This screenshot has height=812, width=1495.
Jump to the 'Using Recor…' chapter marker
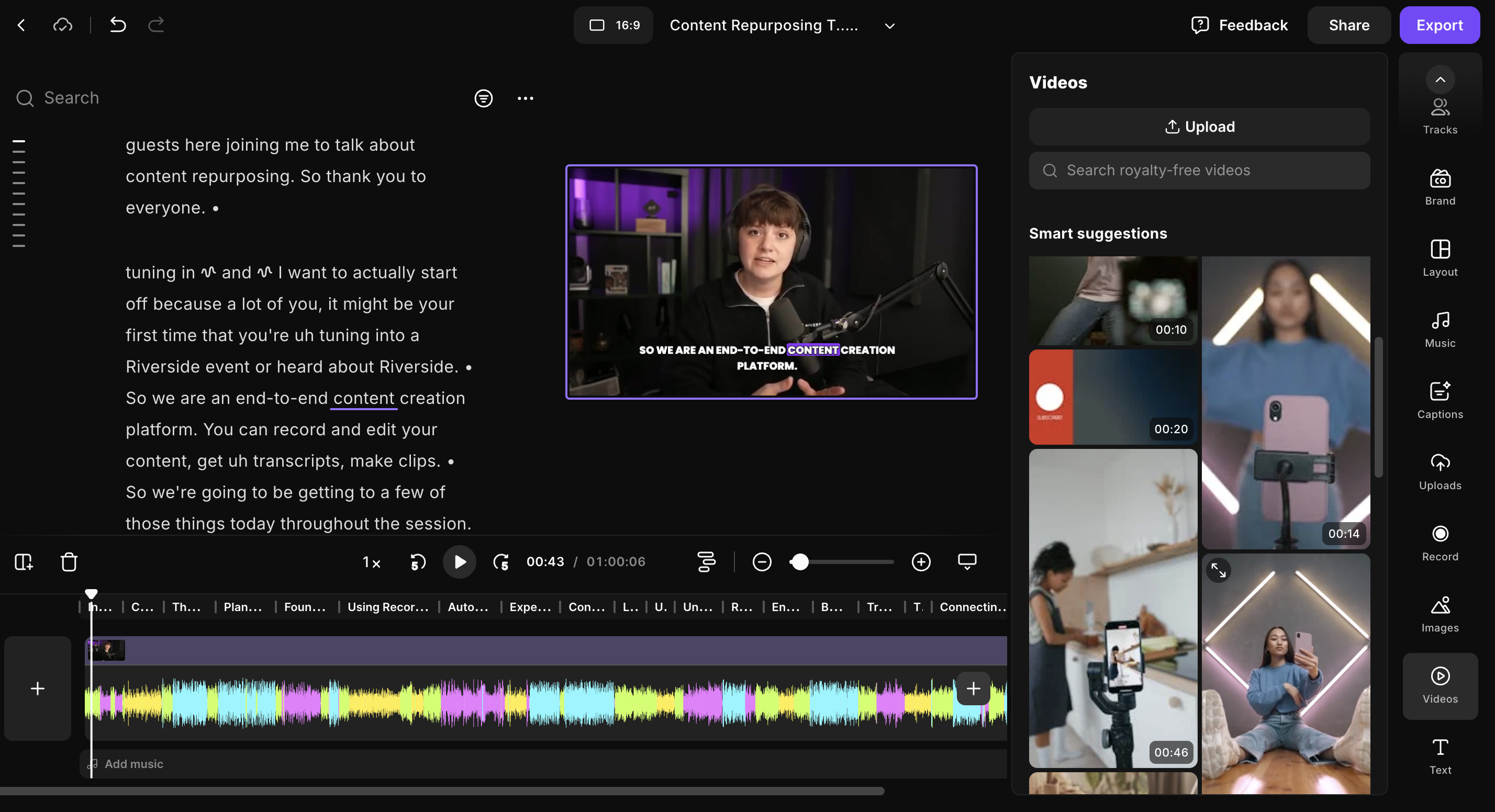pyautogui.click(x=387, y=607)
